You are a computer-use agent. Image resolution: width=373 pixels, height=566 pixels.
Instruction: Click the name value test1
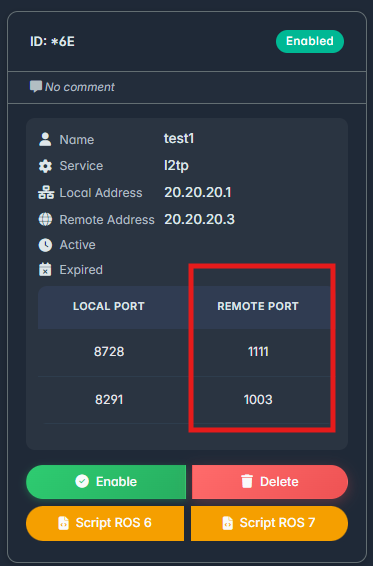click(x=179, y=138)
